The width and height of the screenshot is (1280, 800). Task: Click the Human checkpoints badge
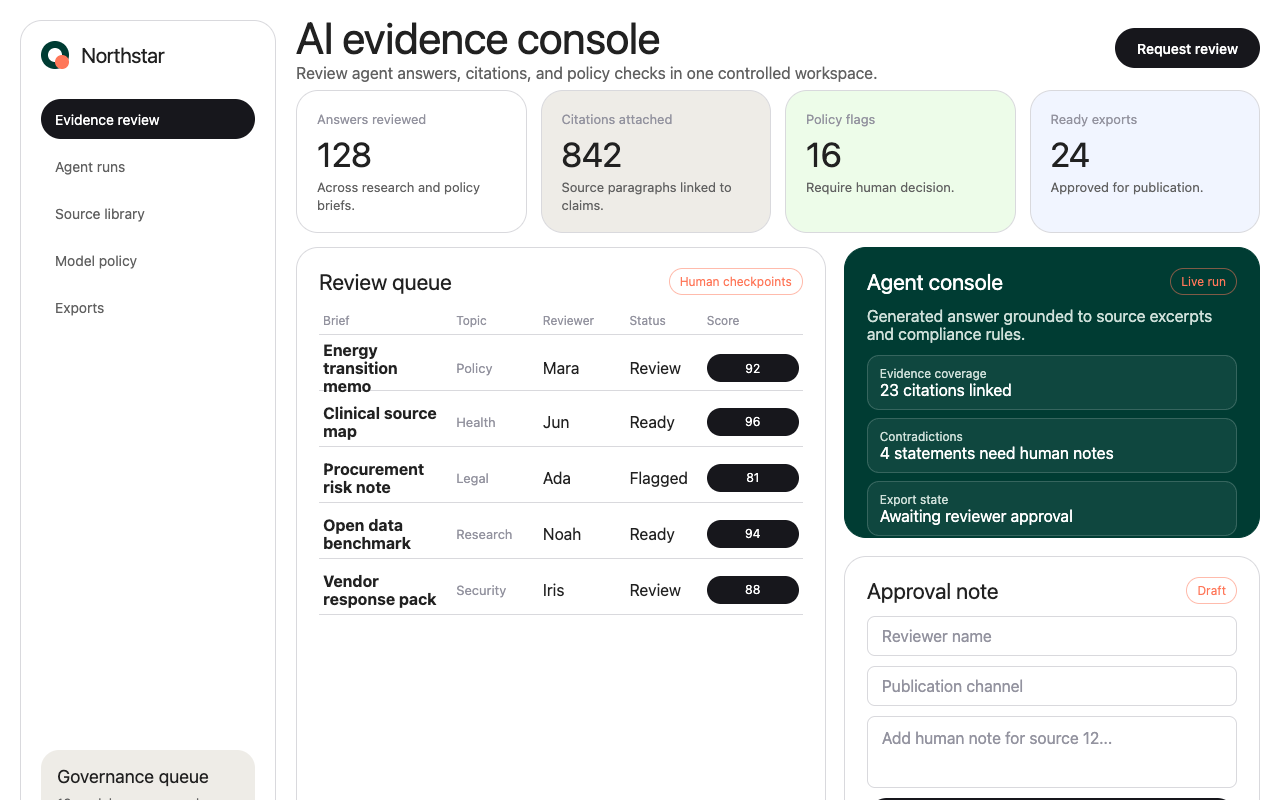736,282
